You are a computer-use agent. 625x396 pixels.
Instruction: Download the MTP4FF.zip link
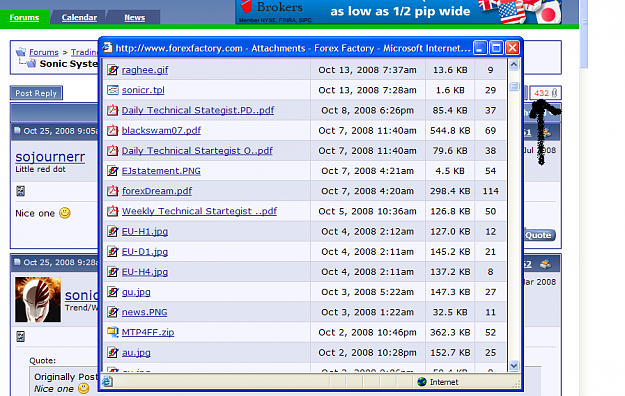[x=148, y=332]
